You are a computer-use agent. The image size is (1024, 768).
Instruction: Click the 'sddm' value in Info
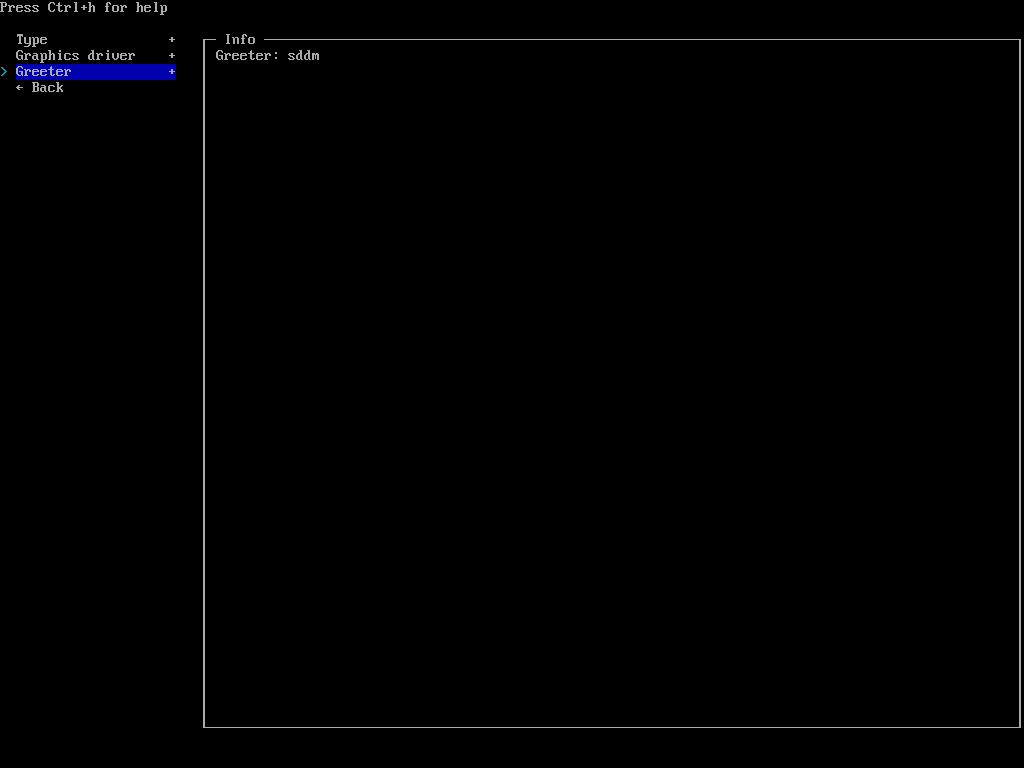303,56
